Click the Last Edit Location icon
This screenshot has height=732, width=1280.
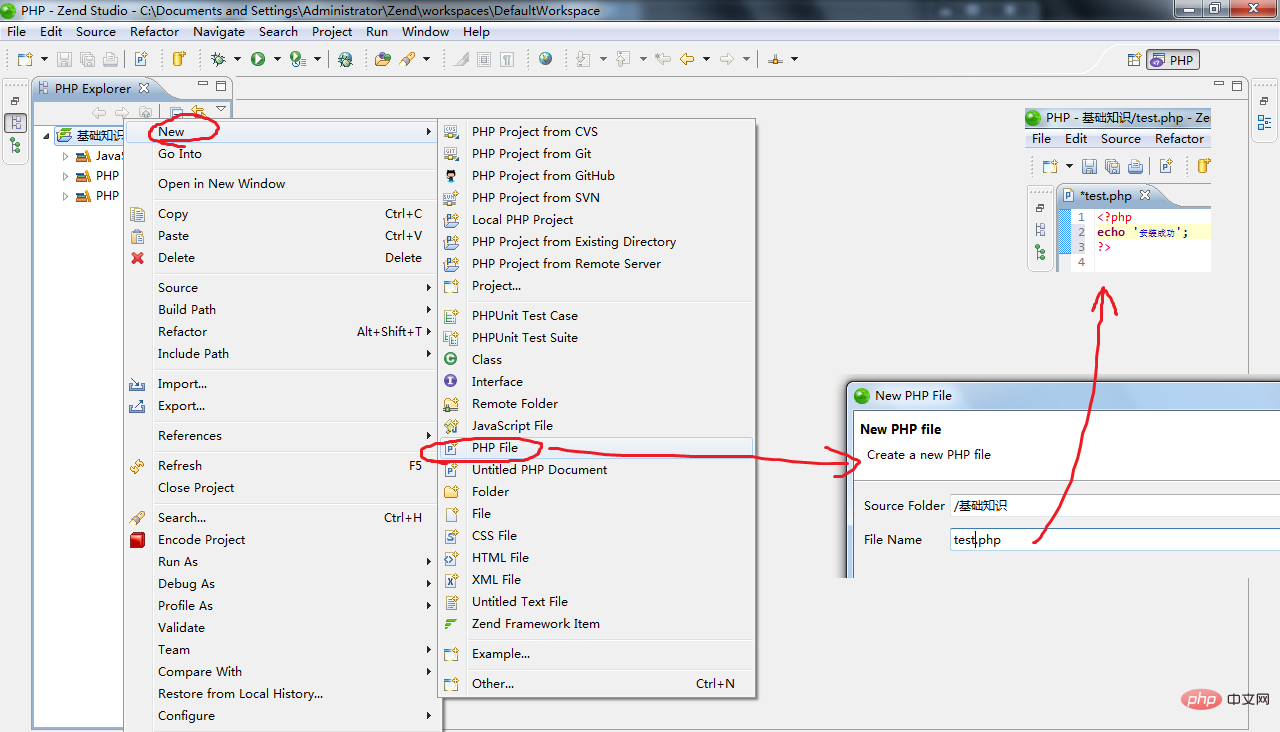point(662,59)
